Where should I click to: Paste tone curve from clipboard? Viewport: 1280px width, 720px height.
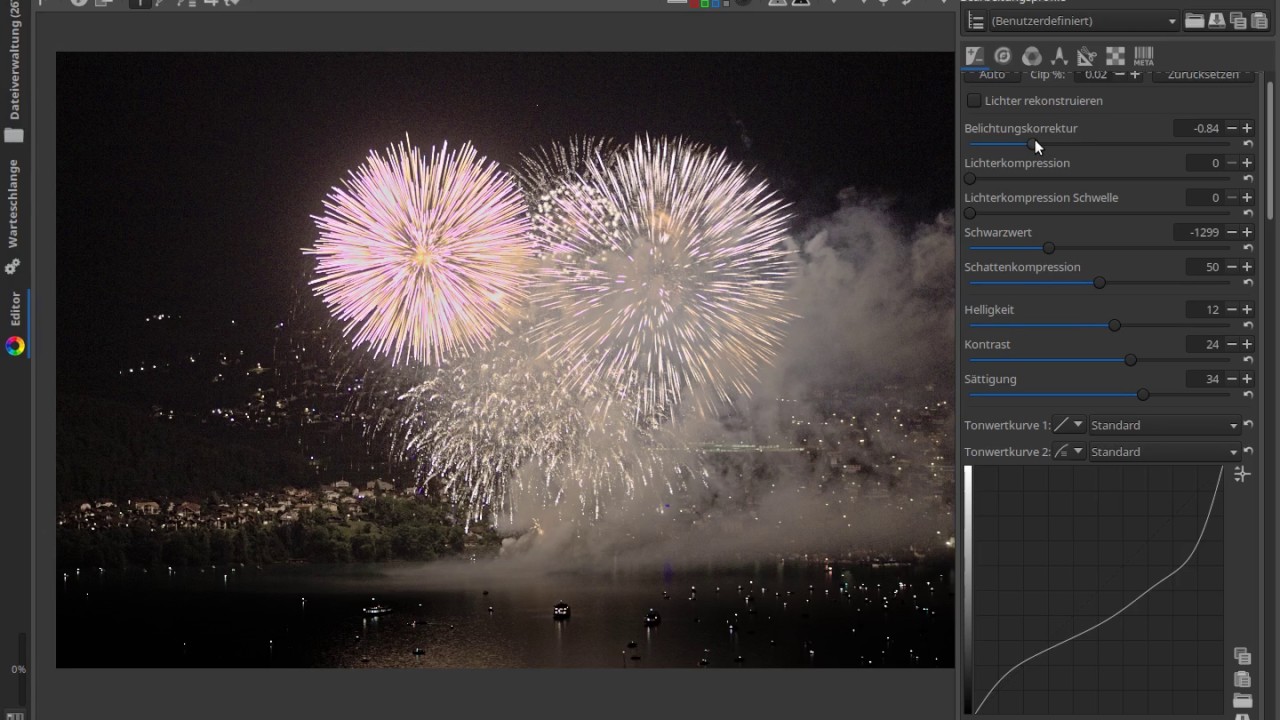tap(1242, 679)
